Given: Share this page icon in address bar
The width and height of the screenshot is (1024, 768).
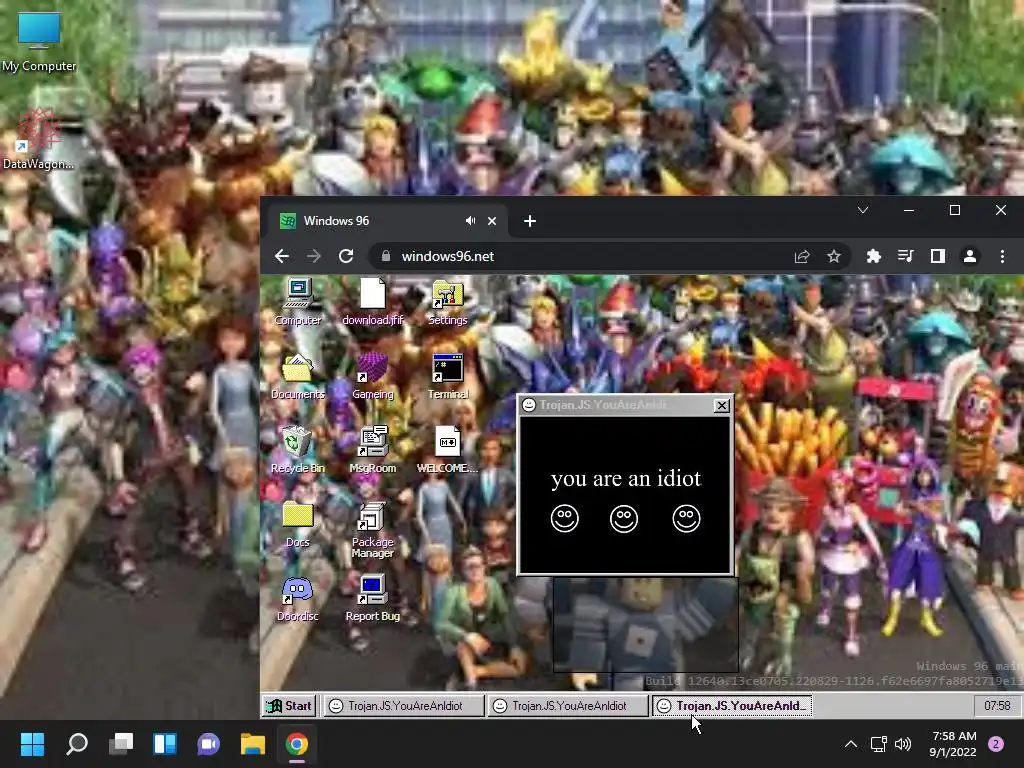Looking at the screenshot, I should (802, 256).
